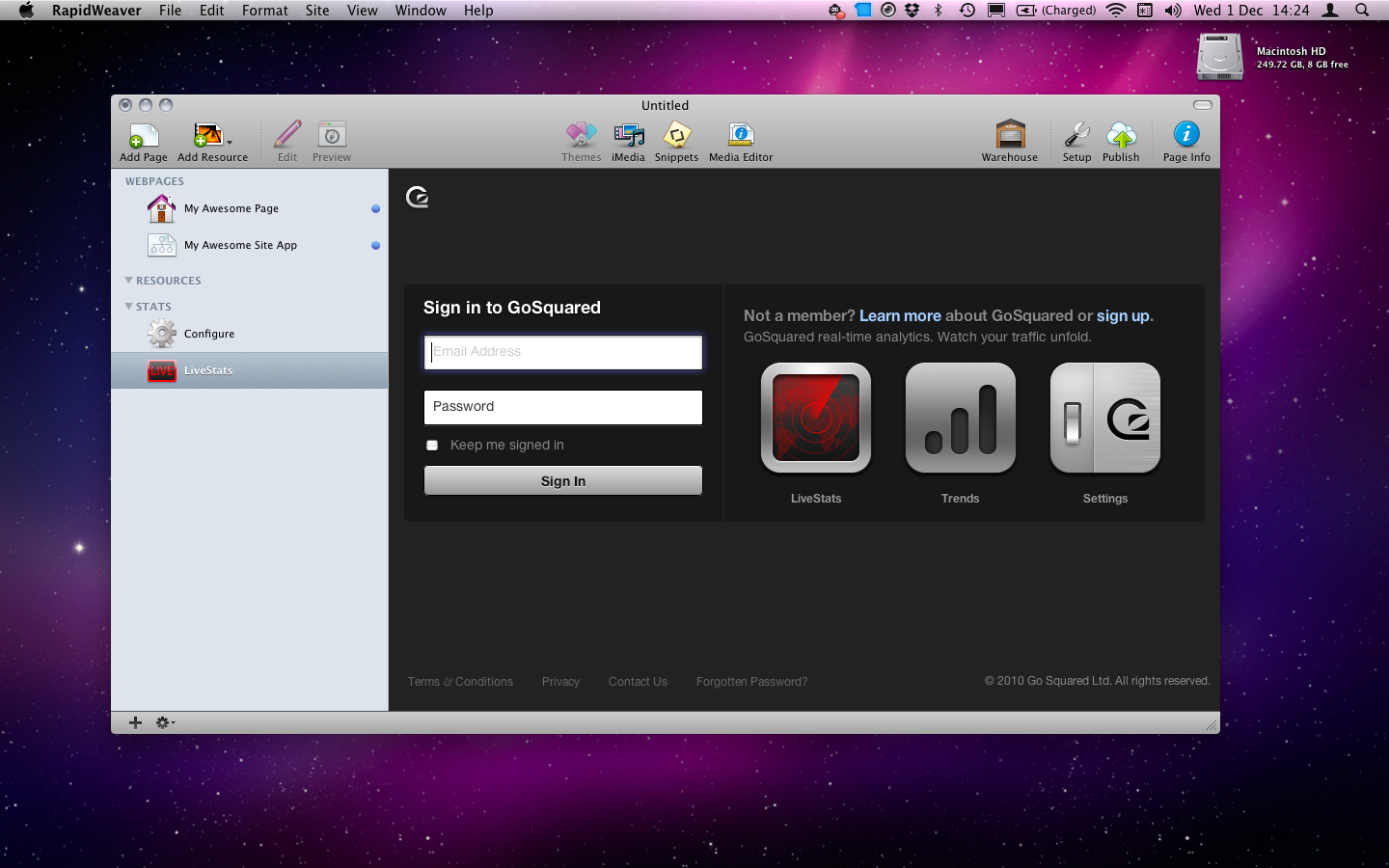Click the Add Page toolbar icon
This screenshot has height=868, width=1389.
[143, 135]
